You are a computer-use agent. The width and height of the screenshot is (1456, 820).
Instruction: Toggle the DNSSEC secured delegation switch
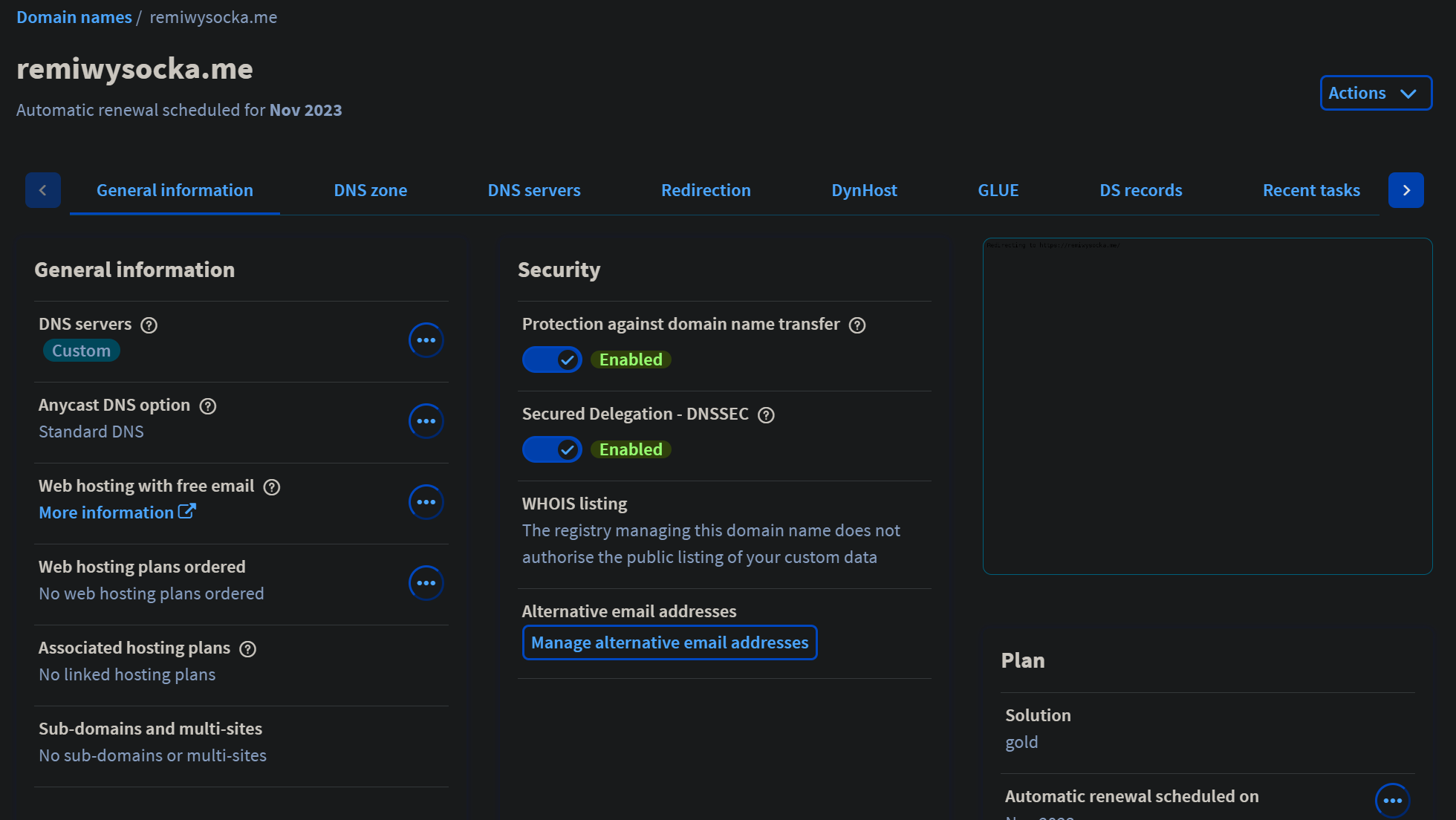tap(552, 450)
